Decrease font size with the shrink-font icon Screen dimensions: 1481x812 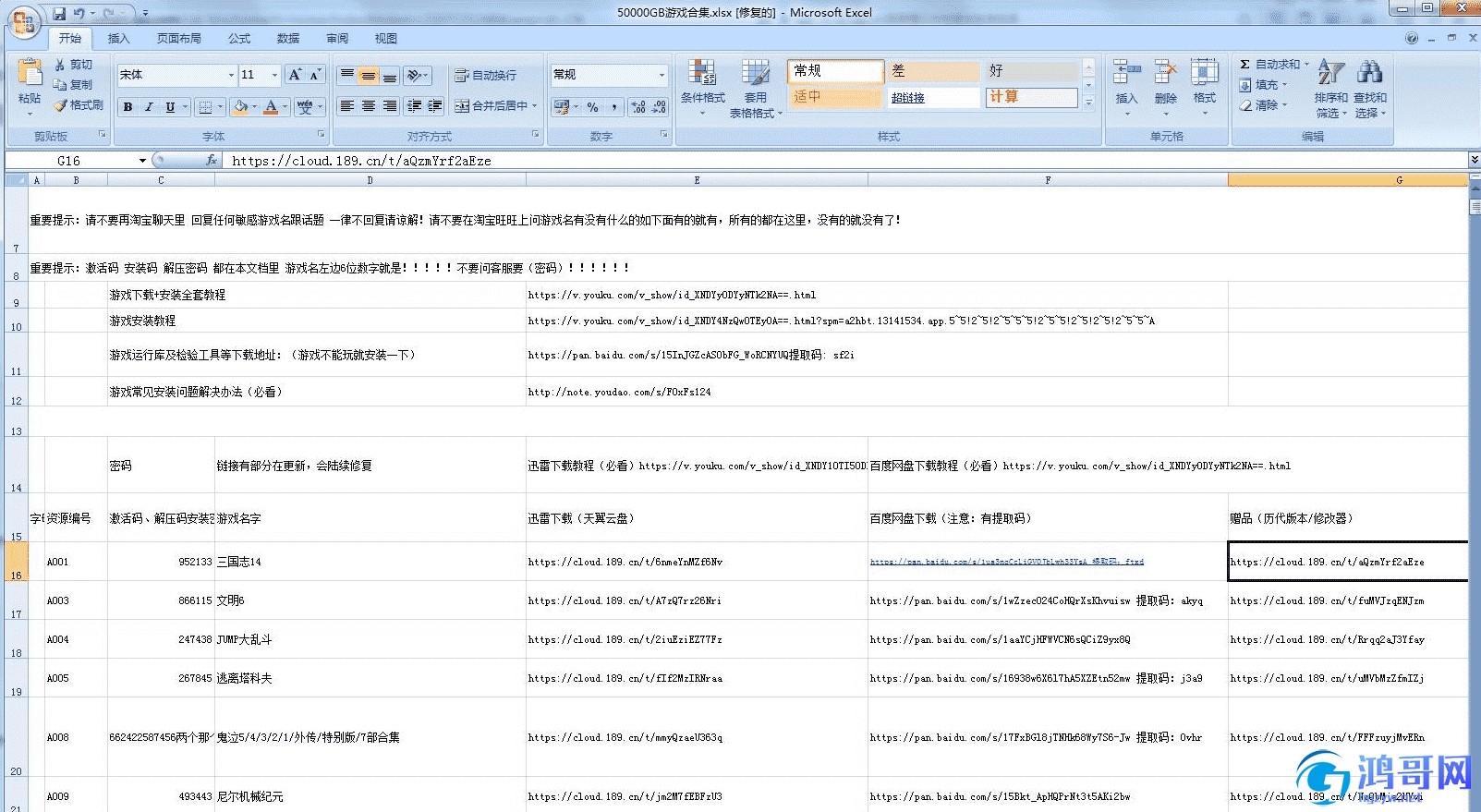click(x=315, y=75)
